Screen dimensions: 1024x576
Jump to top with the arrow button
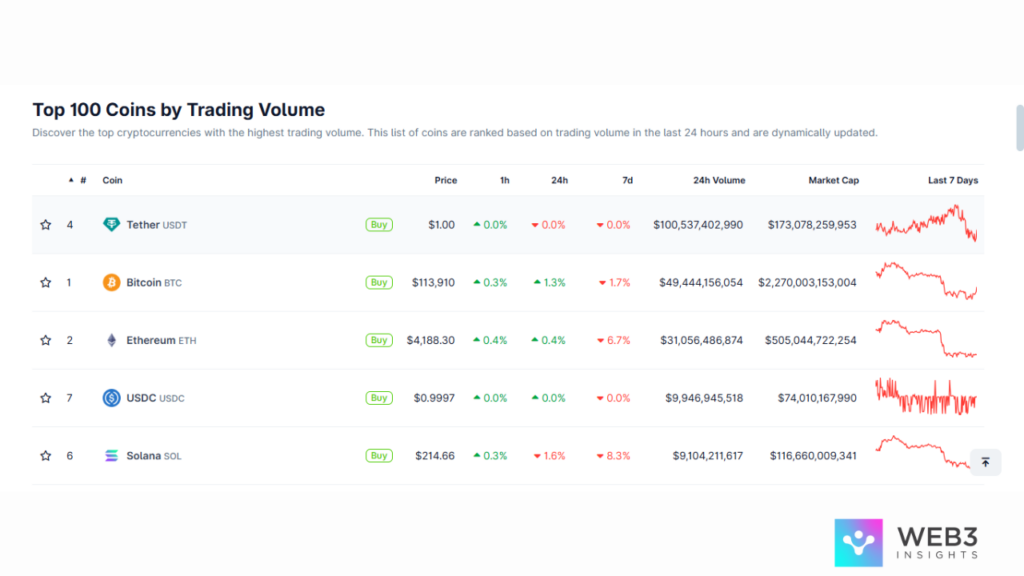click(x=985, y=462)
